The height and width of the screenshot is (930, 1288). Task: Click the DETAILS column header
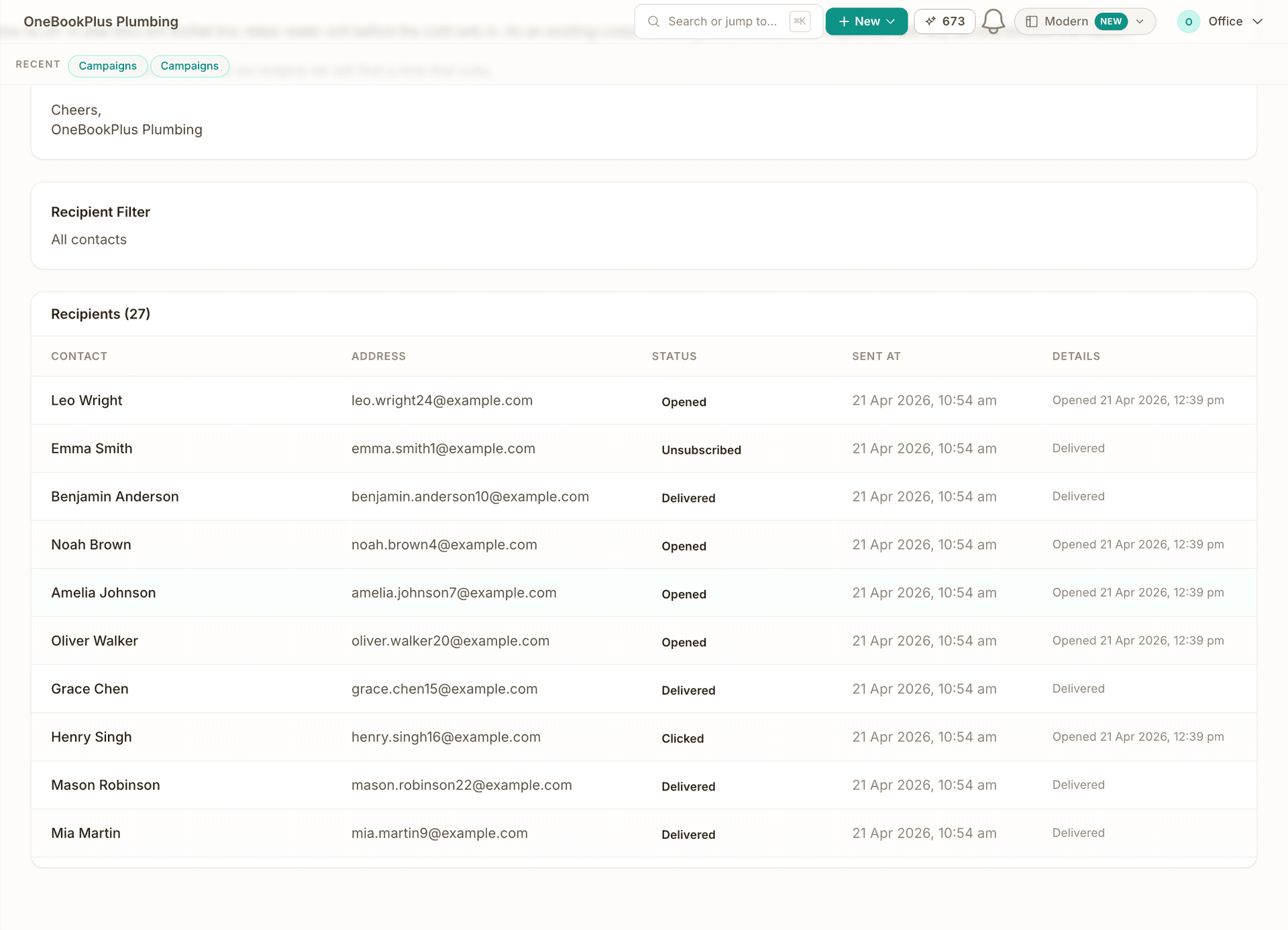[1076, 356]
